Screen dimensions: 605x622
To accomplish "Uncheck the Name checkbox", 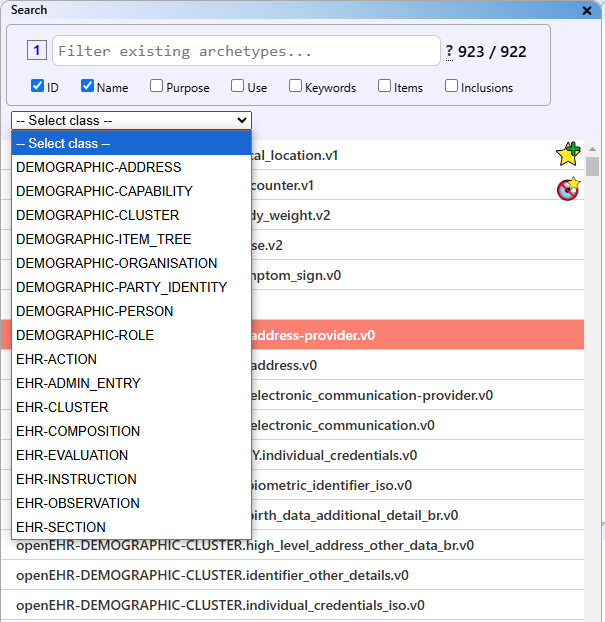I will coord(88,86).
